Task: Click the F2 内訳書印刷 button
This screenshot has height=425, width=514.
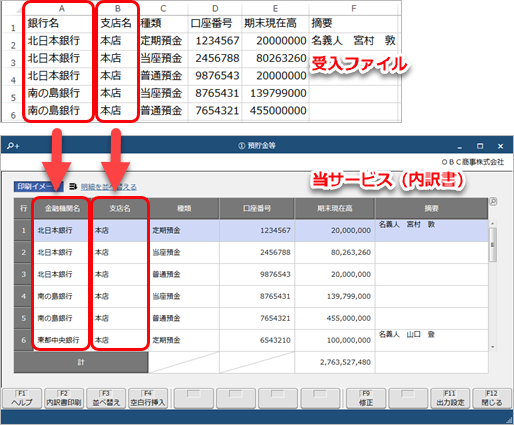Action: [64, 398]
